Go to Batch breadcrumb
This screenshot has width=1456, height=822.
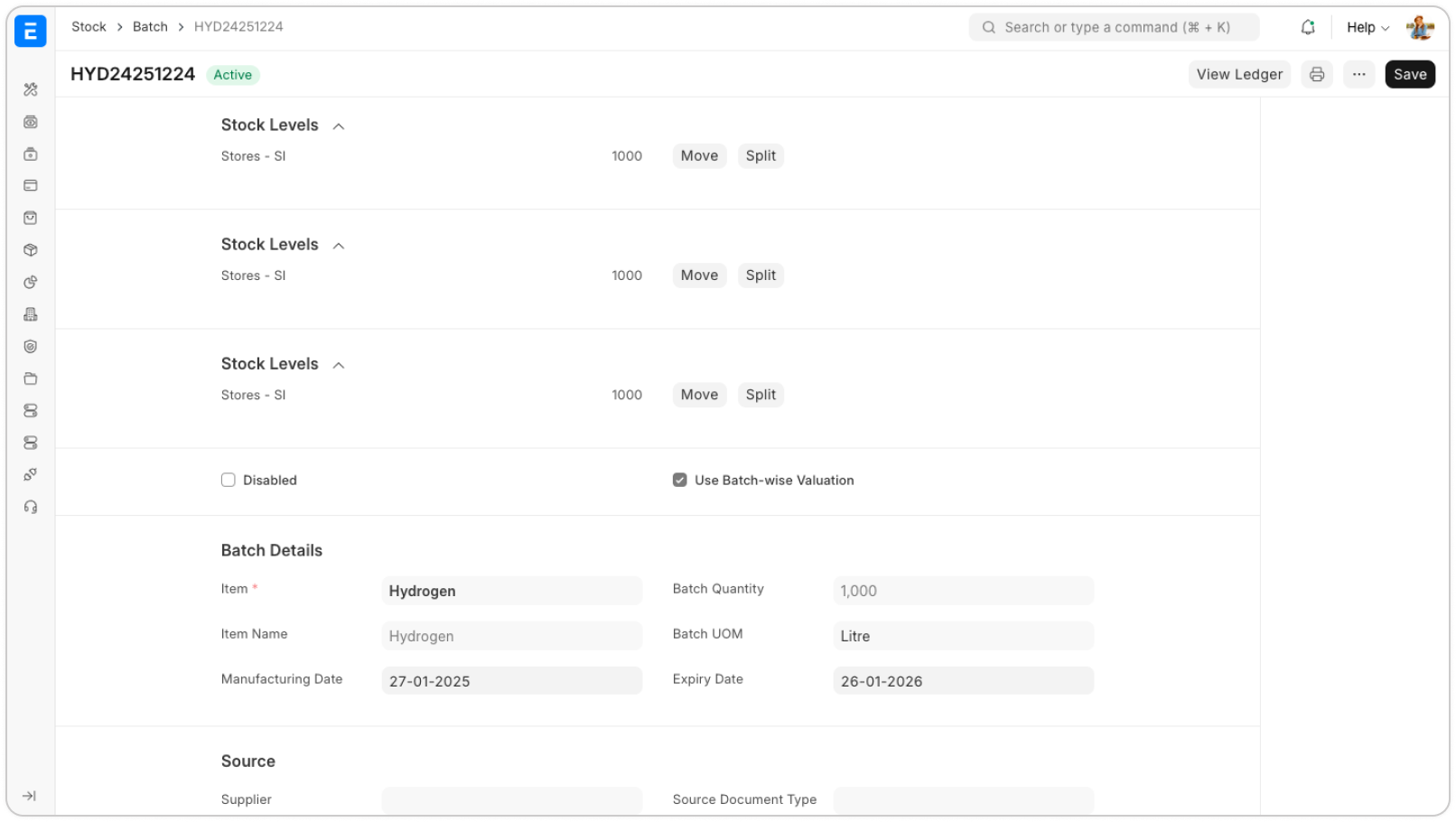pyautogui.click(x=150, y=27)
